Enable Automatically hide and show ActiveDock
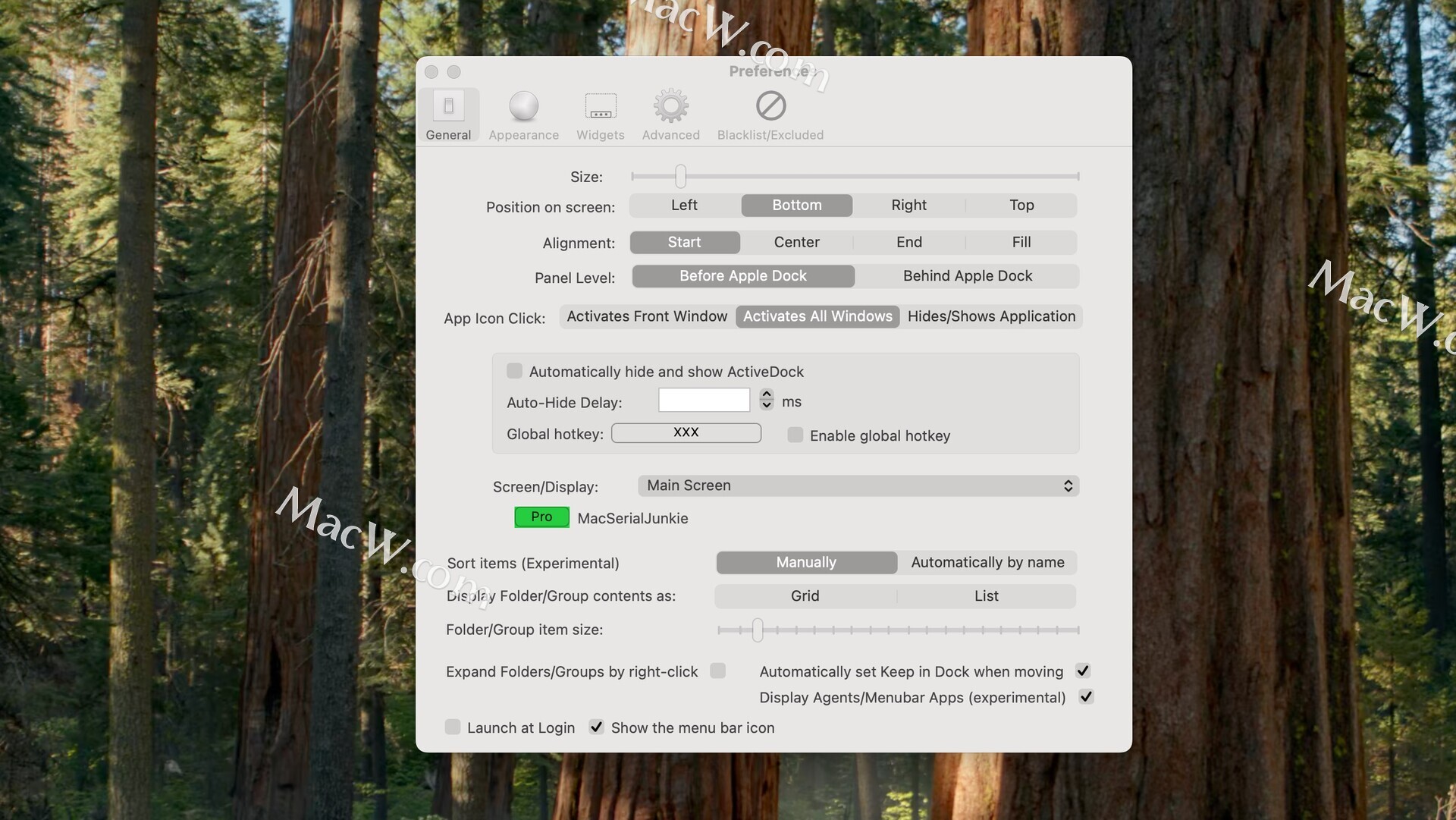1456x820 pixels. pyautogui.click(x=514, y=371)
